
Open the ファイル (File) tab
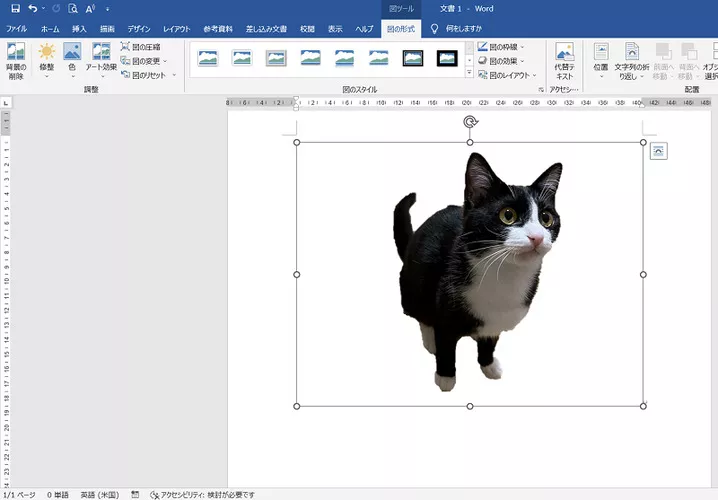pos(17,29)
